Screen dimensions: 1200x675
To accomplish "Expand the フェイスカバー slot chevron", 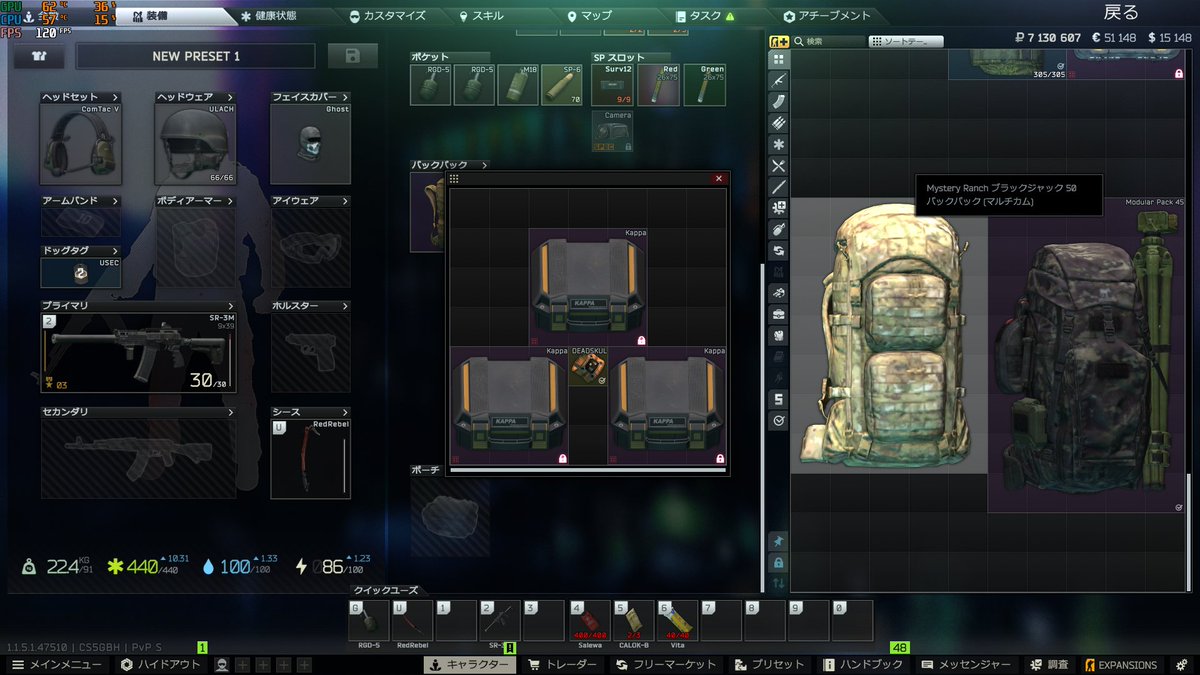I will [346, 97].
